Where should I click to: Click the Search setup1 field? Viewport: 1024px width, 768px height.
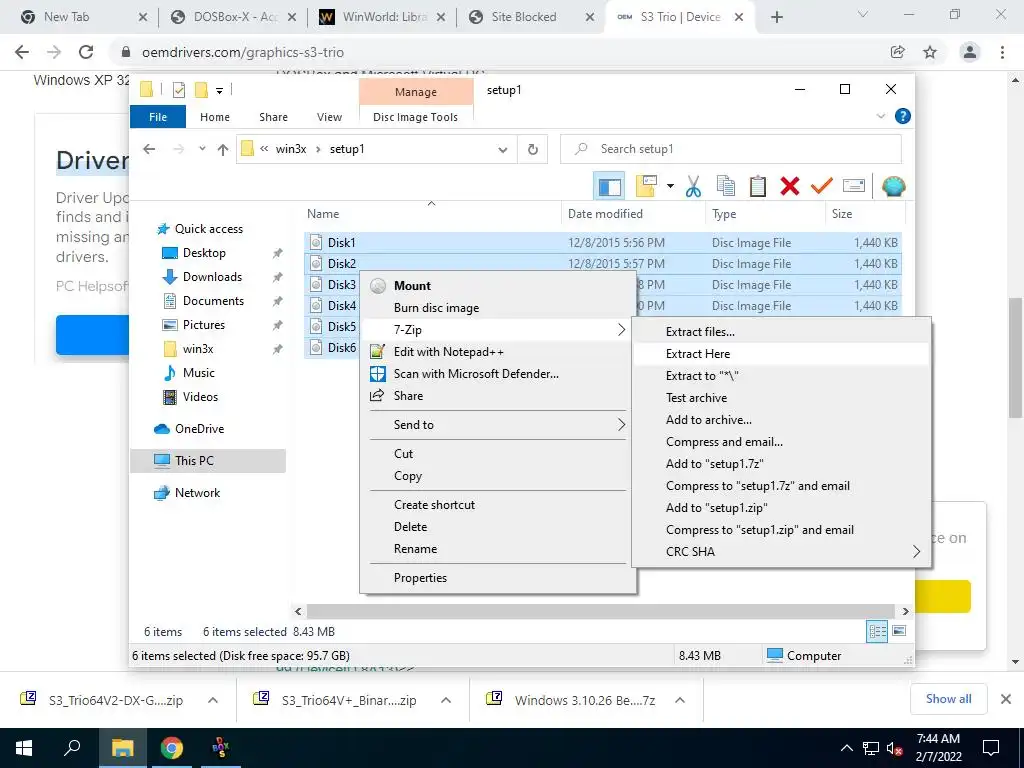(x=731, y=150)
